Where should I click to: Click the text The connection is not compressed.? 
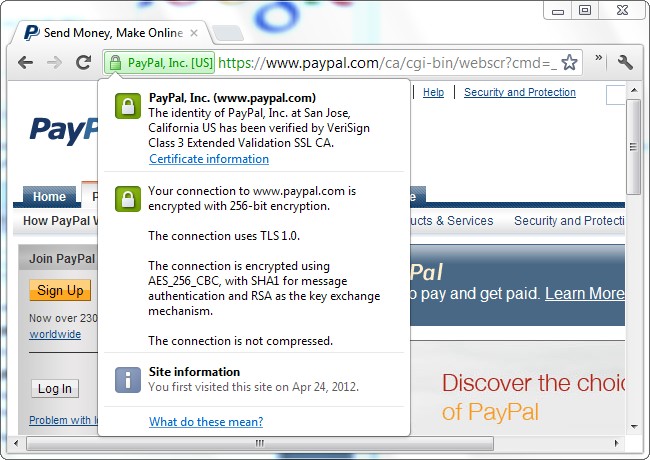(240, 341)
